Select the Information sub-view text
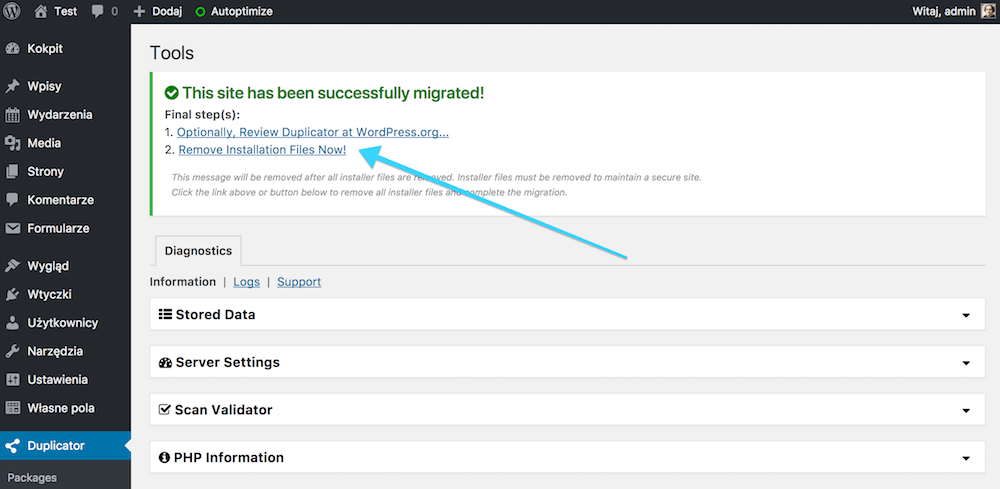Viewport: 1000px width, 489px height. point(182,282)
